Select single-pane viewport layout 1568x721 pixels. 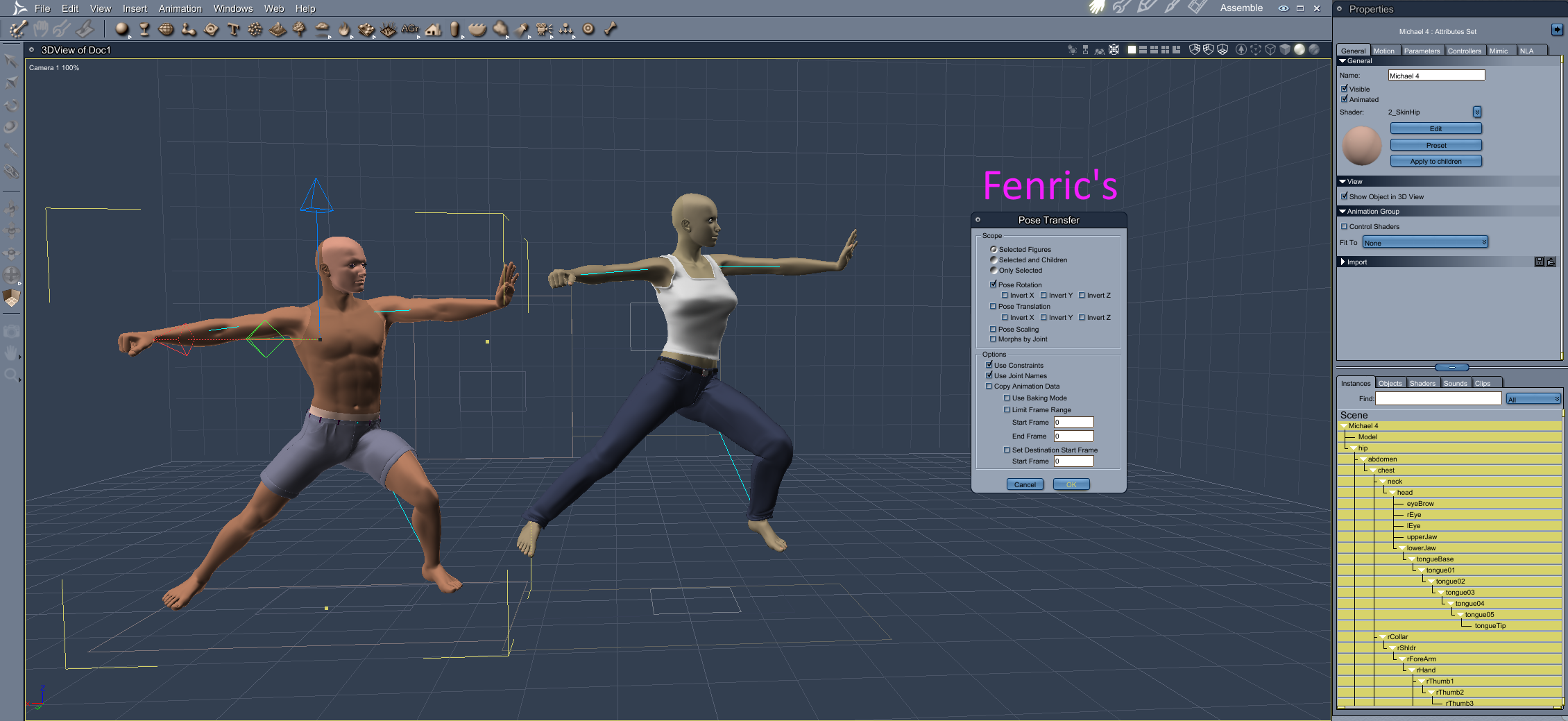click(x=1132, y=50)
